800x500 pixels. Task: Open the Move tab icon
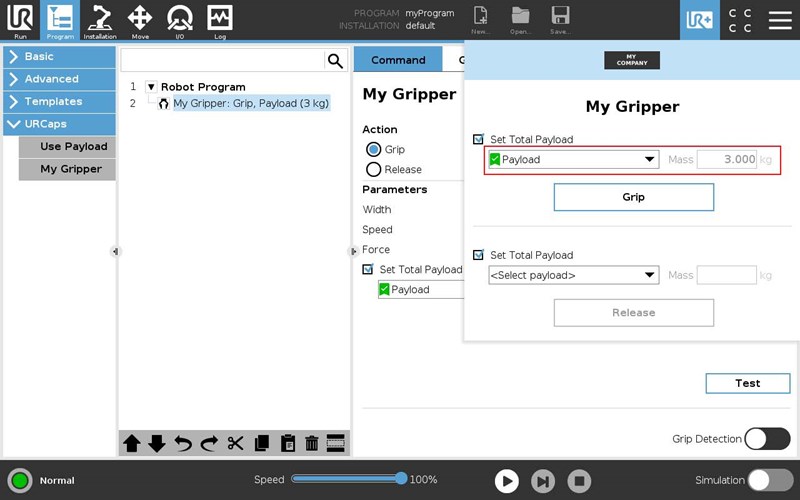click(140, 19)
